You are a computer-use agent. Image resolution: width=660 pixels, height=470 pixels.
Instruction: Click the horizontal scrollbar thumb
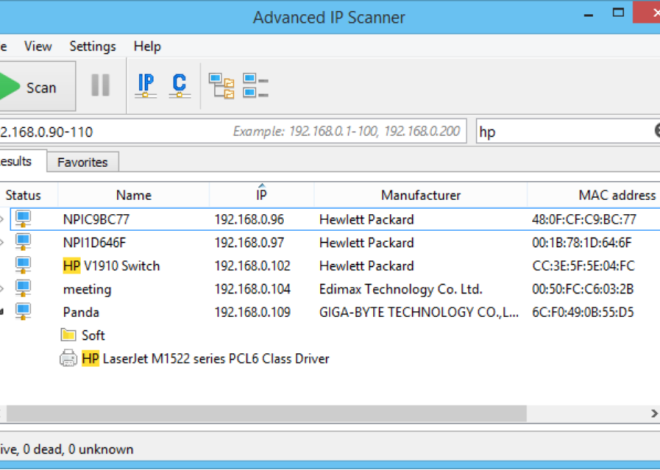(266, 413)
